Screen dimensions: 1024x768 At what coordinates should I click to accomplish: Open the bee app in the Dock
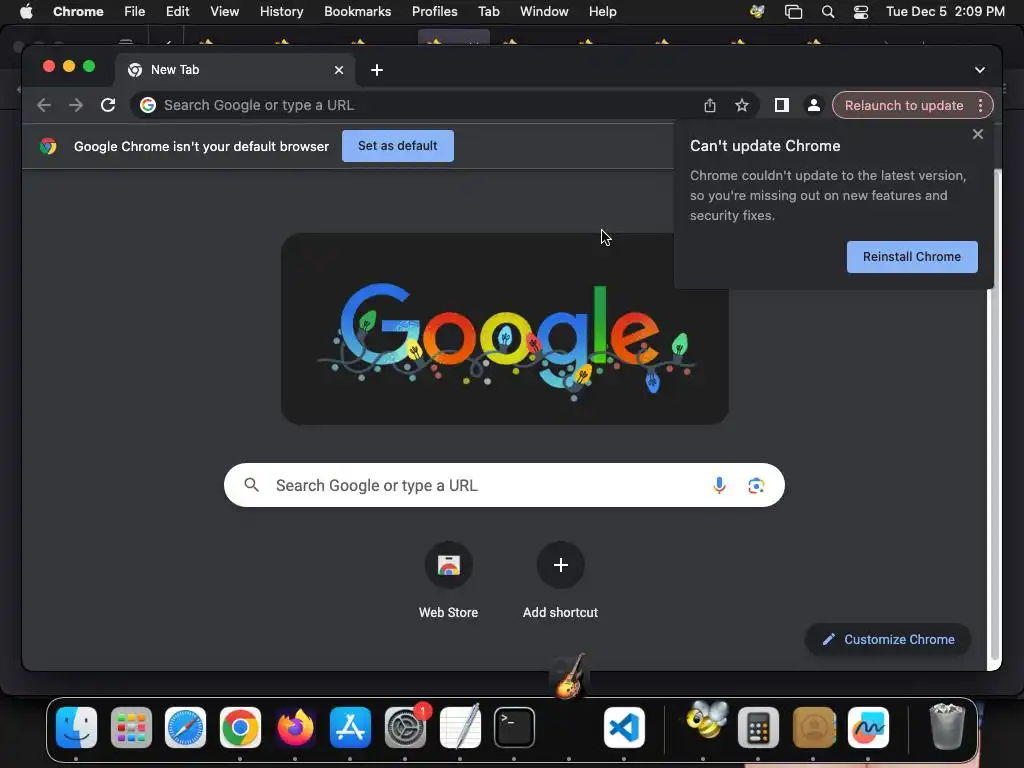[x=707, y=721]
